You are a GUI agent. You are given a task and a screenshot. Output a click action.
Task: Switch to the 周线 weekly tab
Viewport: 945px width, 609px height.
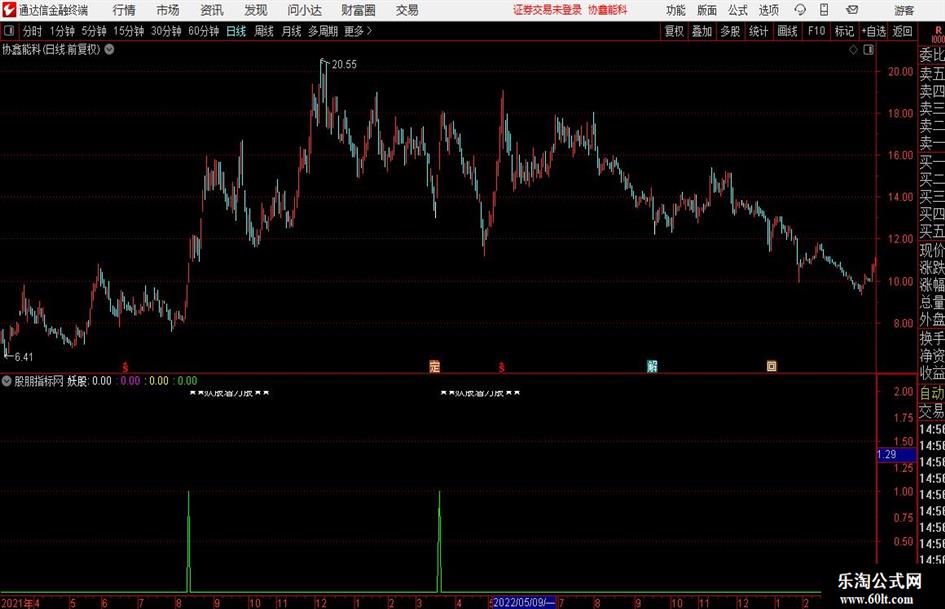264,31
